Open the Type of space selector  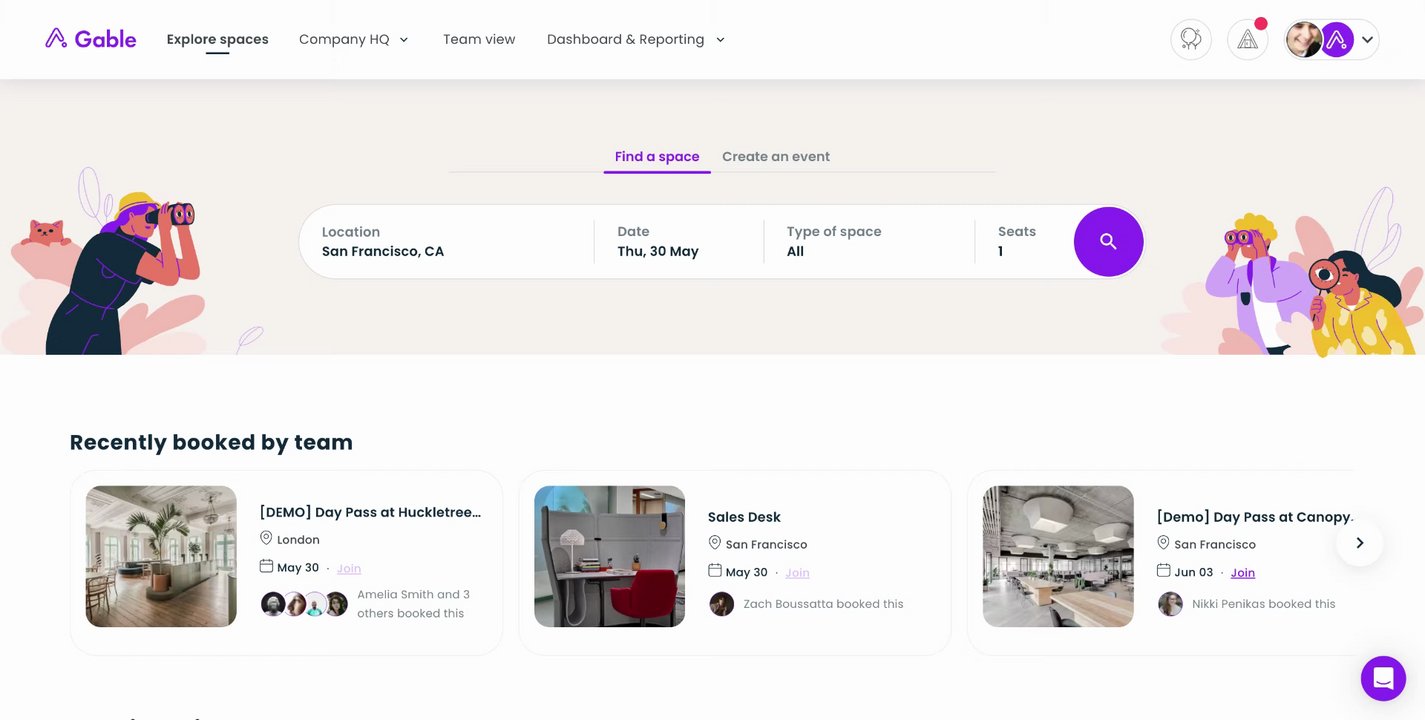(x=868, y=241)
